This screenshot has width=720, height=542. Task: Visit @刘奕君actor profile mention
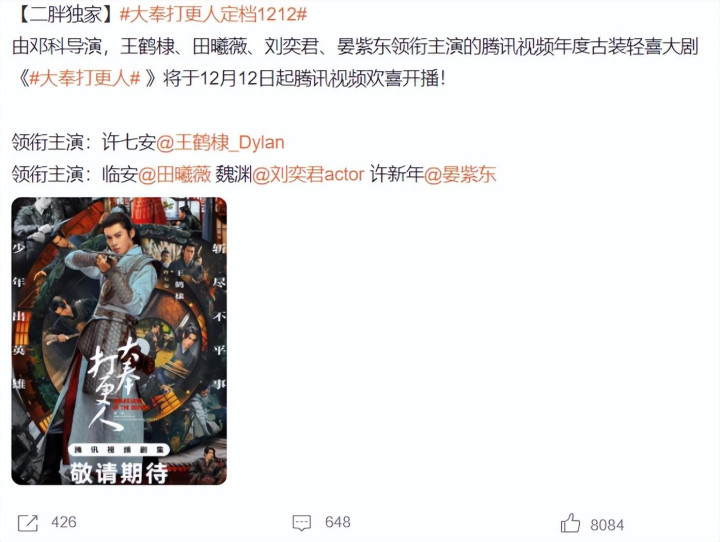pyautogui.click(x=308, y=175)
